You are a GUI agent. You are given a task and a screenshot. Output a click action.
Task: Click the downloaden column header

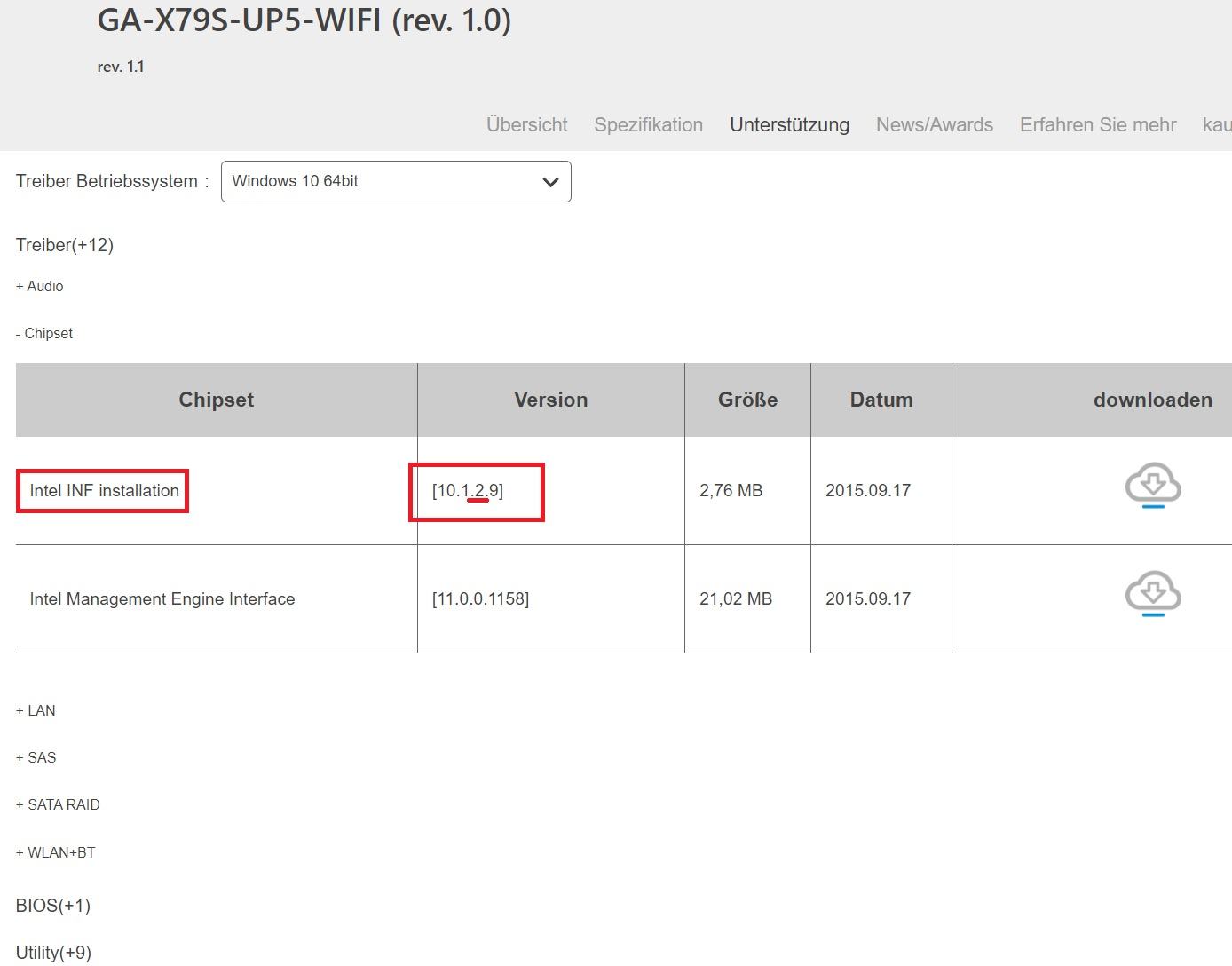click(x=1153, y=400)
